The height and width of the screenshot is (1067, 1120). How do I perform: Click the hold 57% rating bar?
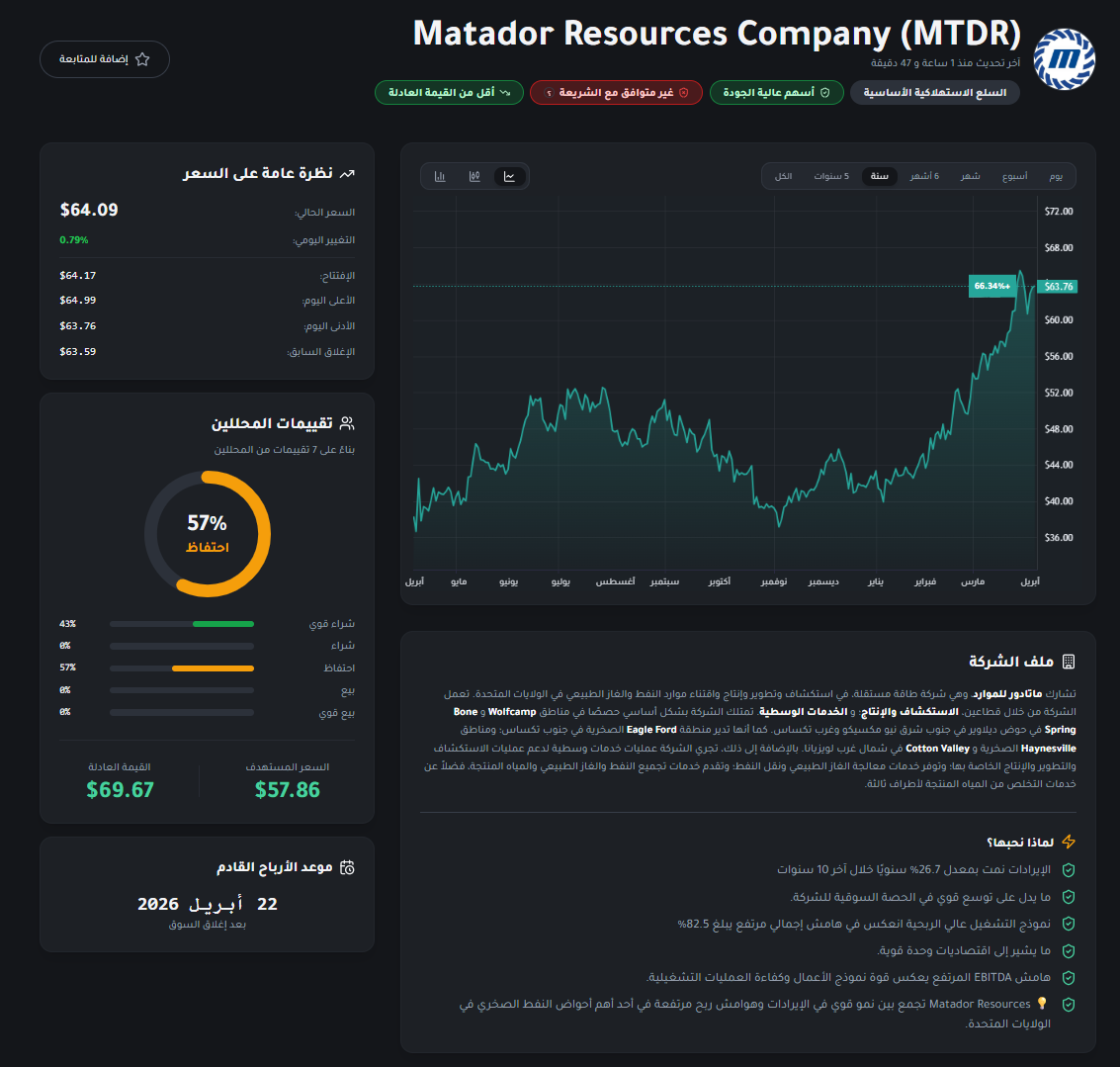click(182, 668)
